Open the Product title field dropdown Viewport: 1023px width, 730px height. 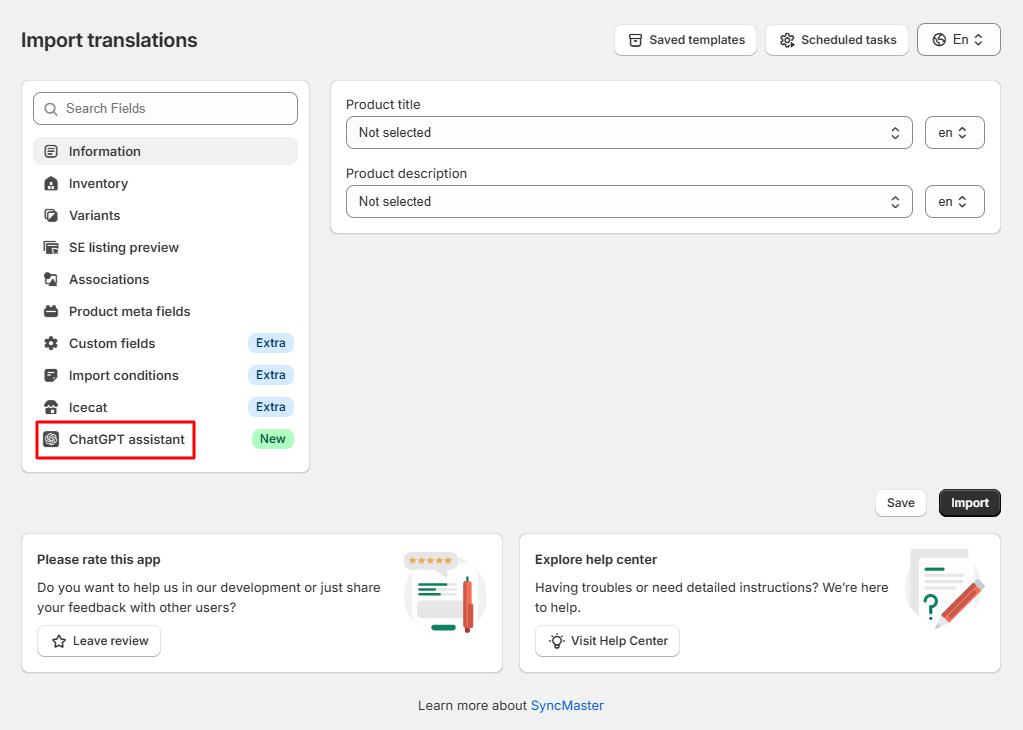629,132
